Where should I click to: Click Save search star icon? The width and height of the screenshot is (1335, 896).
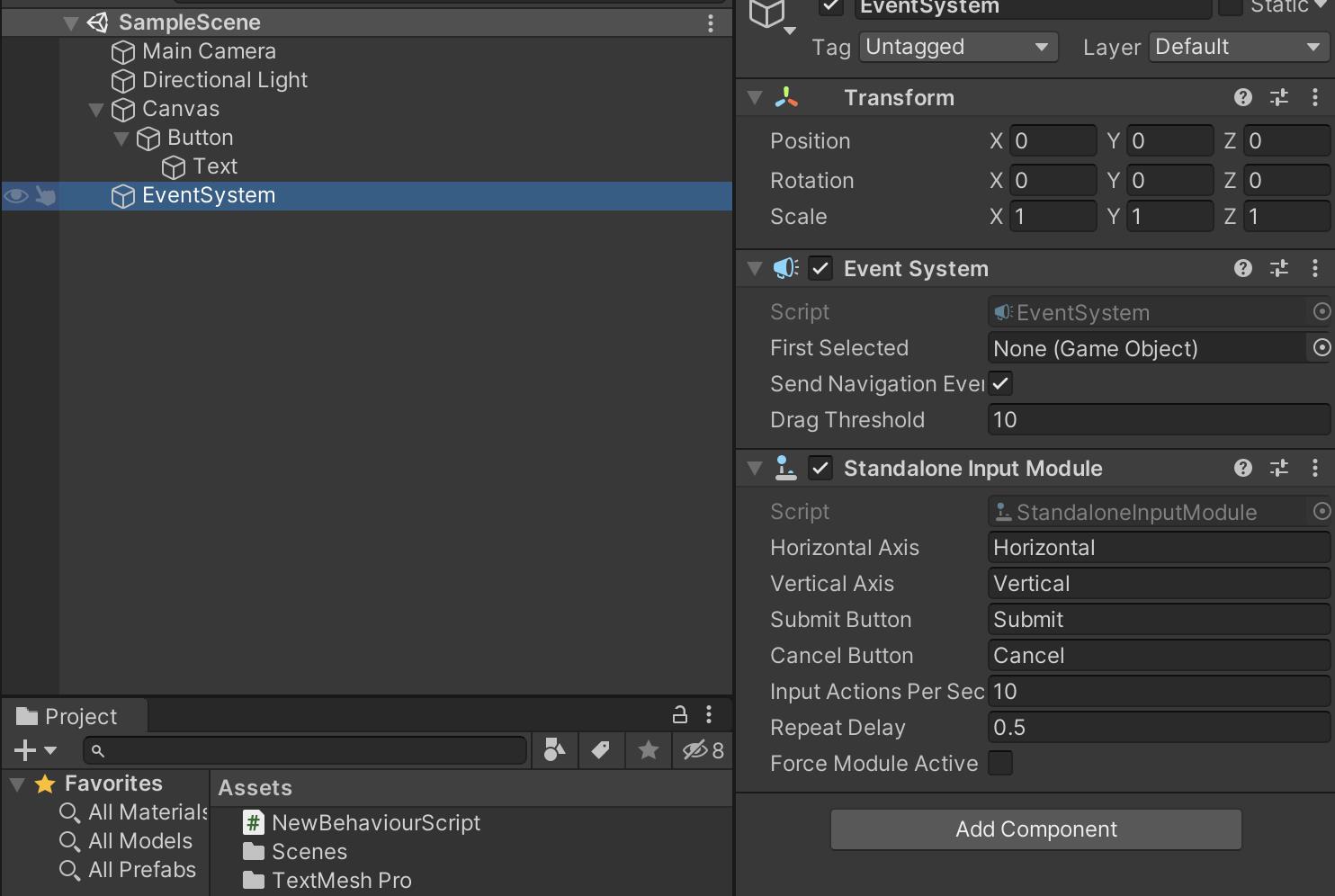point(648,750)
